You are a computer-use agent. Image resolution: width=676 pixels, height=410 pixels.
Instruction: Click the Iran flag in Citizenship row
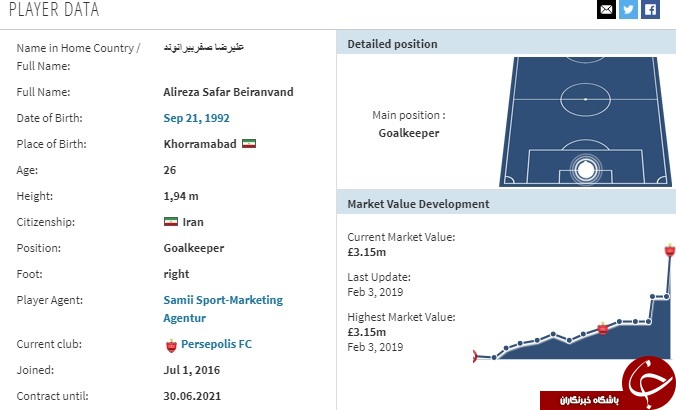coord(170,222)
